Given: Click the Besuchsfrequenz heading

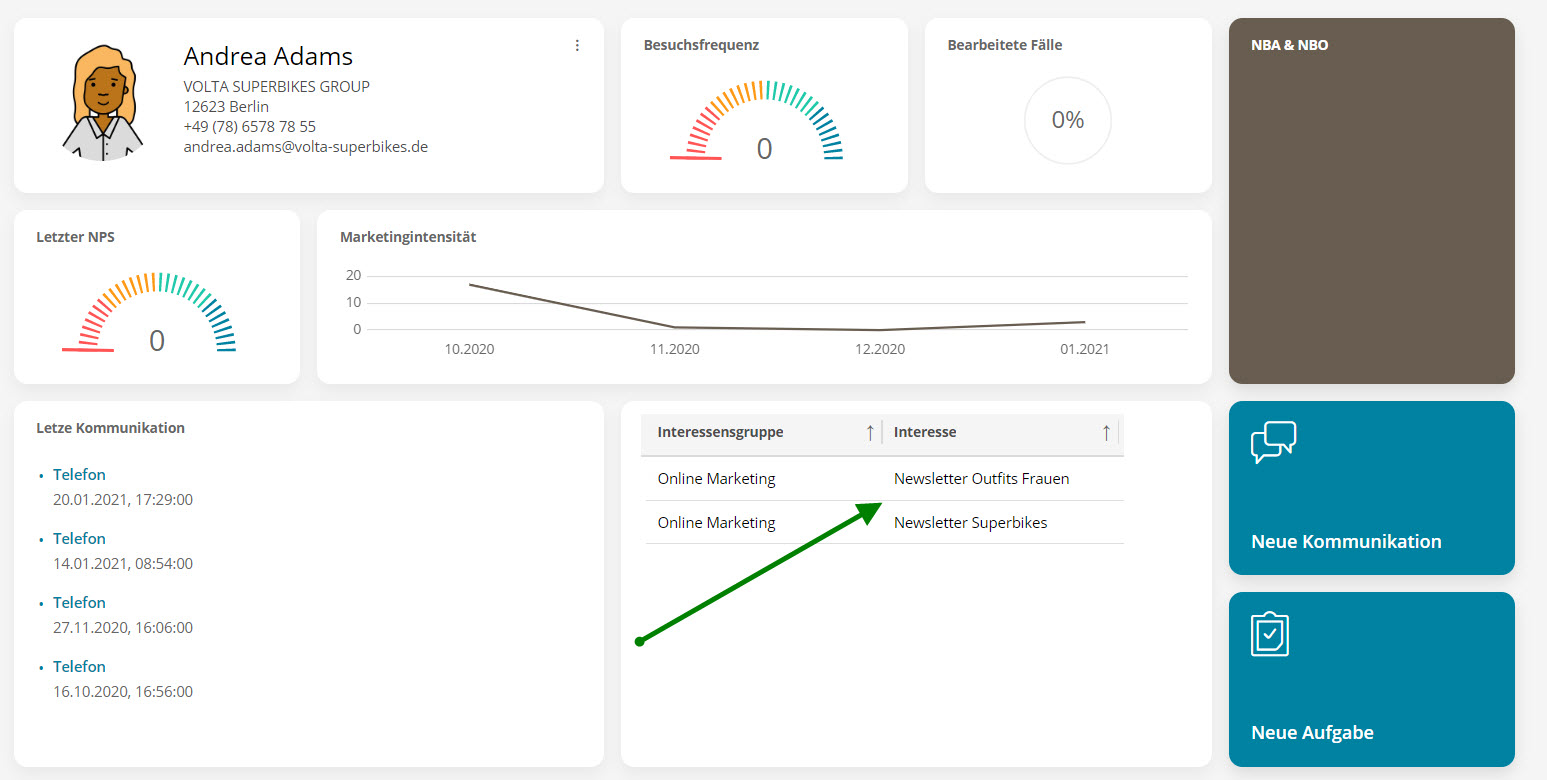Looking at the screenshot, I should pyautogui.click(x=701, y=45).
